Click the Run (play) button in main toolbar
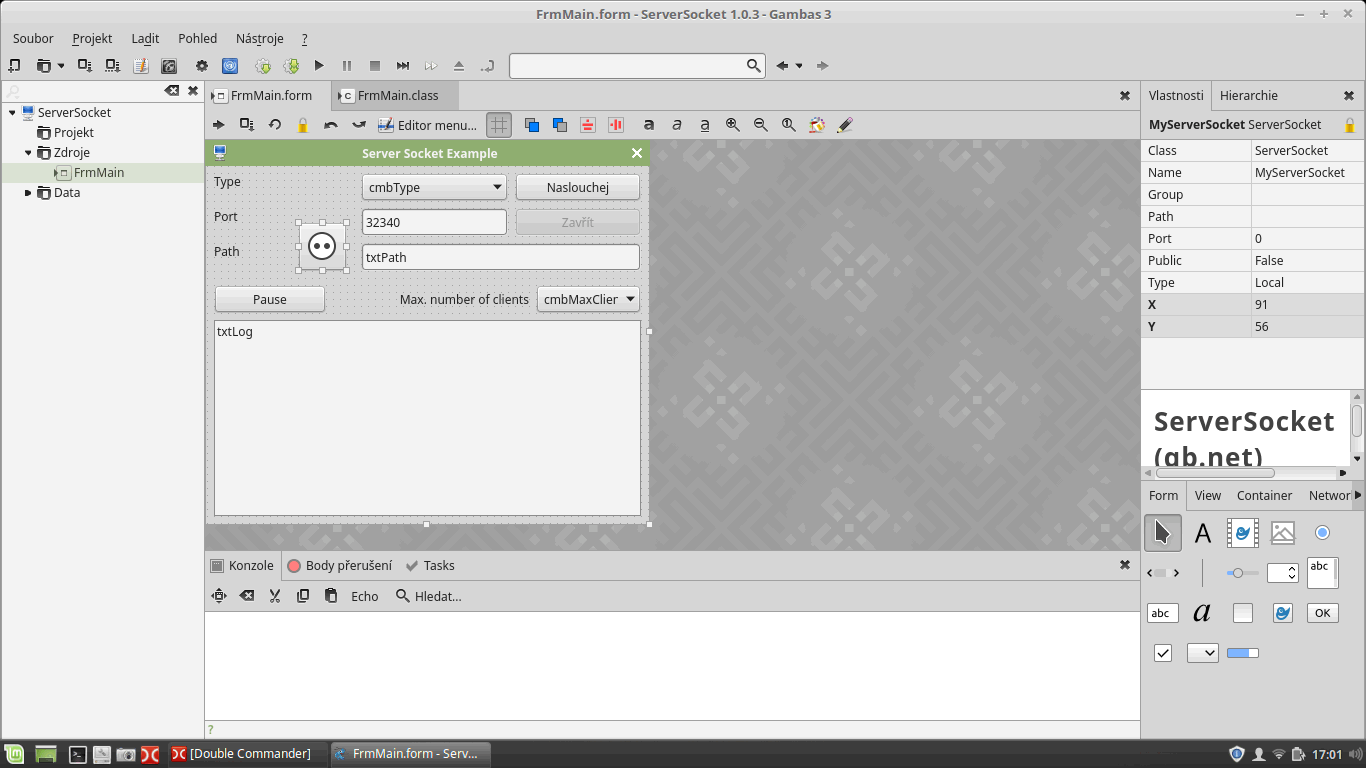Image resolution: width=1366 pixels, height=768 pixels. (x=319, y=66)
